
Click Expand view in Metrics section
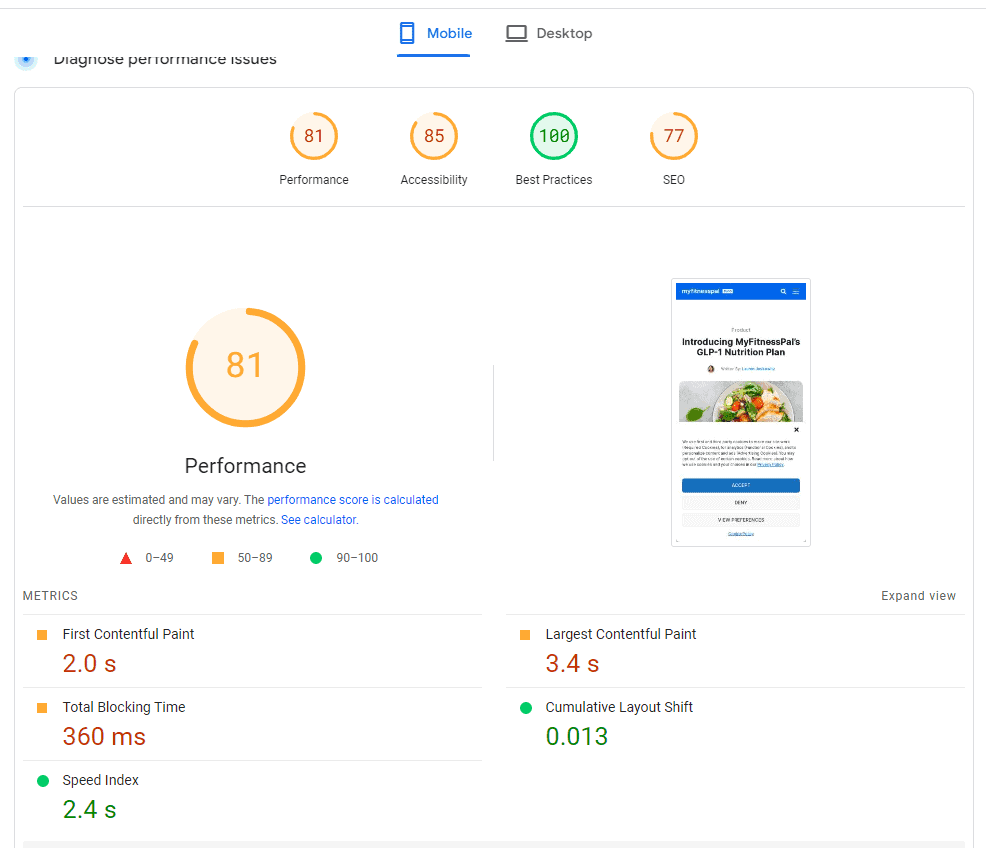pyautogui.click(x=918, y=596)
